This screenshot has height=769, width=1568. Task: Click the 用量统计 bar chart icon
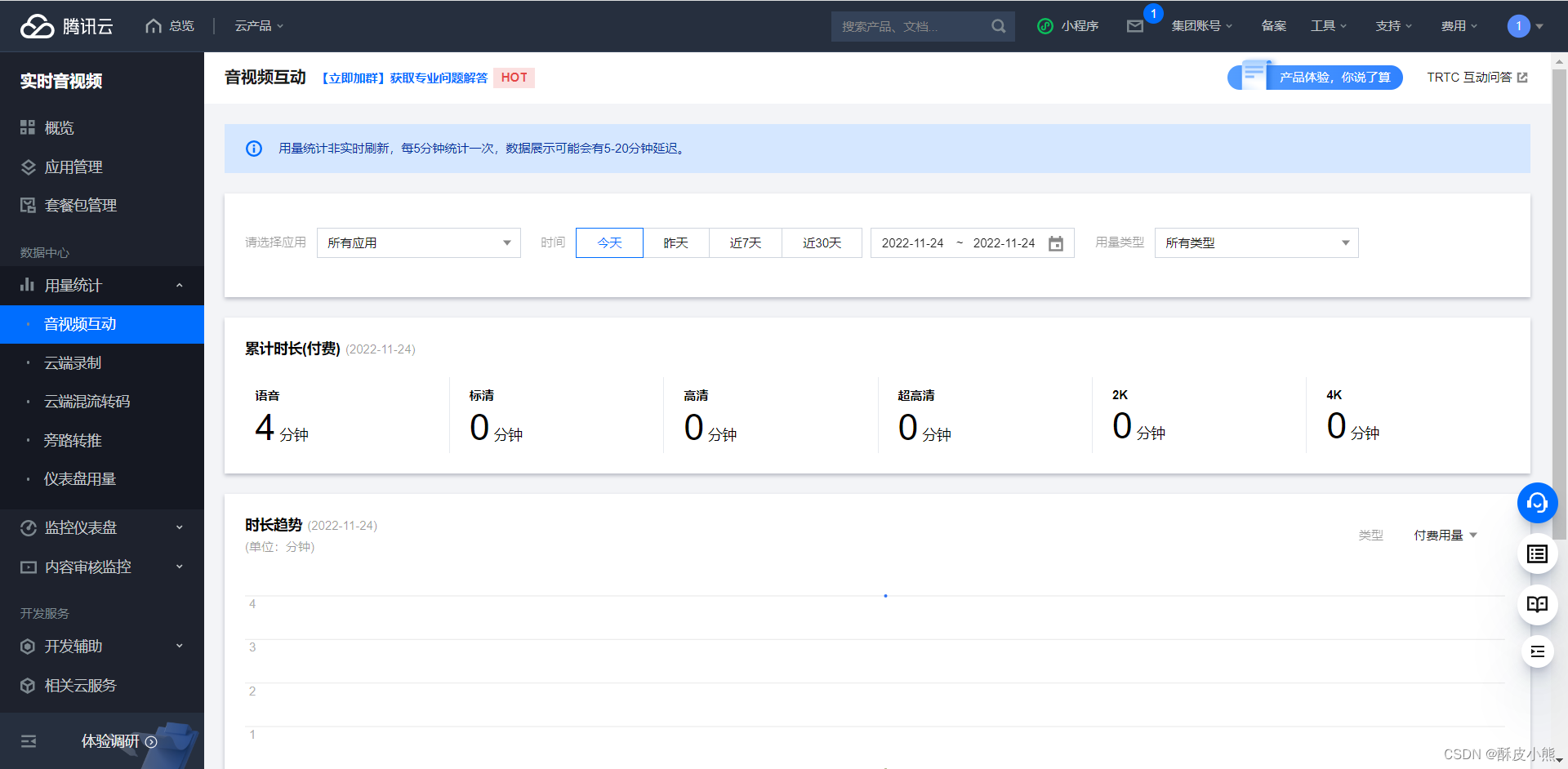(28, 285)
